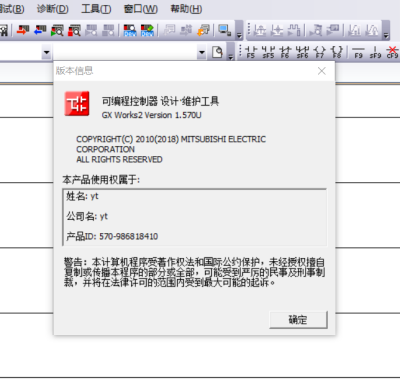The image size is (400, 381).
Task: Open the Tools 工具(T) menu
Action: click(x=96, y=9)
